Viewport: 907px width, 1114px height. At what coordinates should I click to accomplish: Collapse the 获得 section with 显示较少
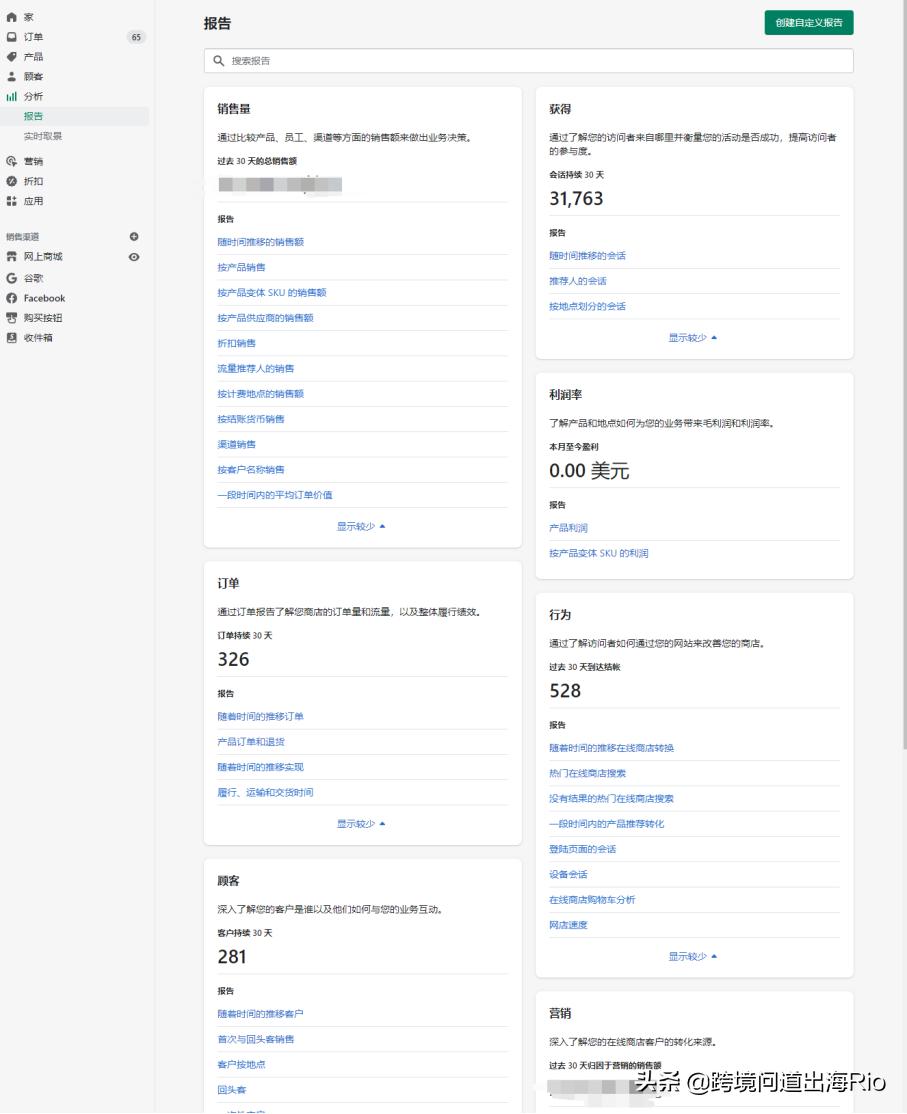point(687,337)
